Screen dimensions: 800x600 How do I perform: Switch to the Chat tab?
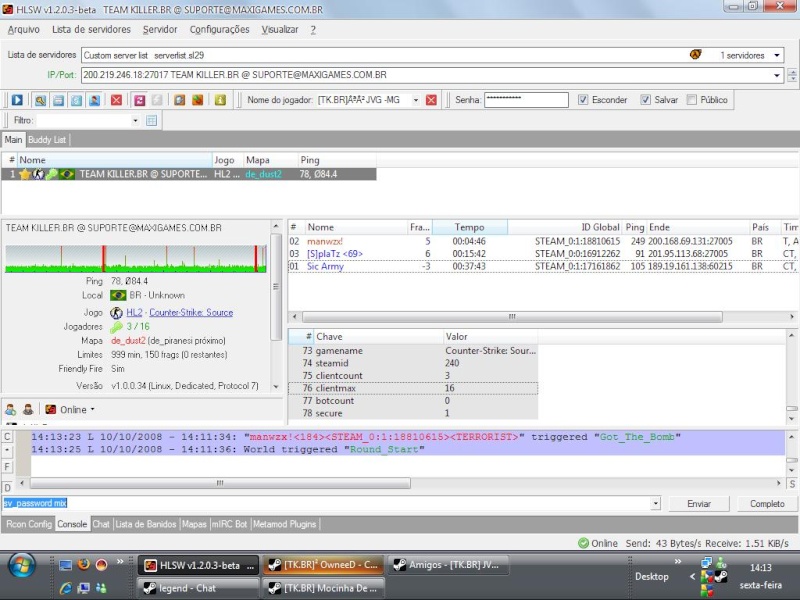click(101, 524)
